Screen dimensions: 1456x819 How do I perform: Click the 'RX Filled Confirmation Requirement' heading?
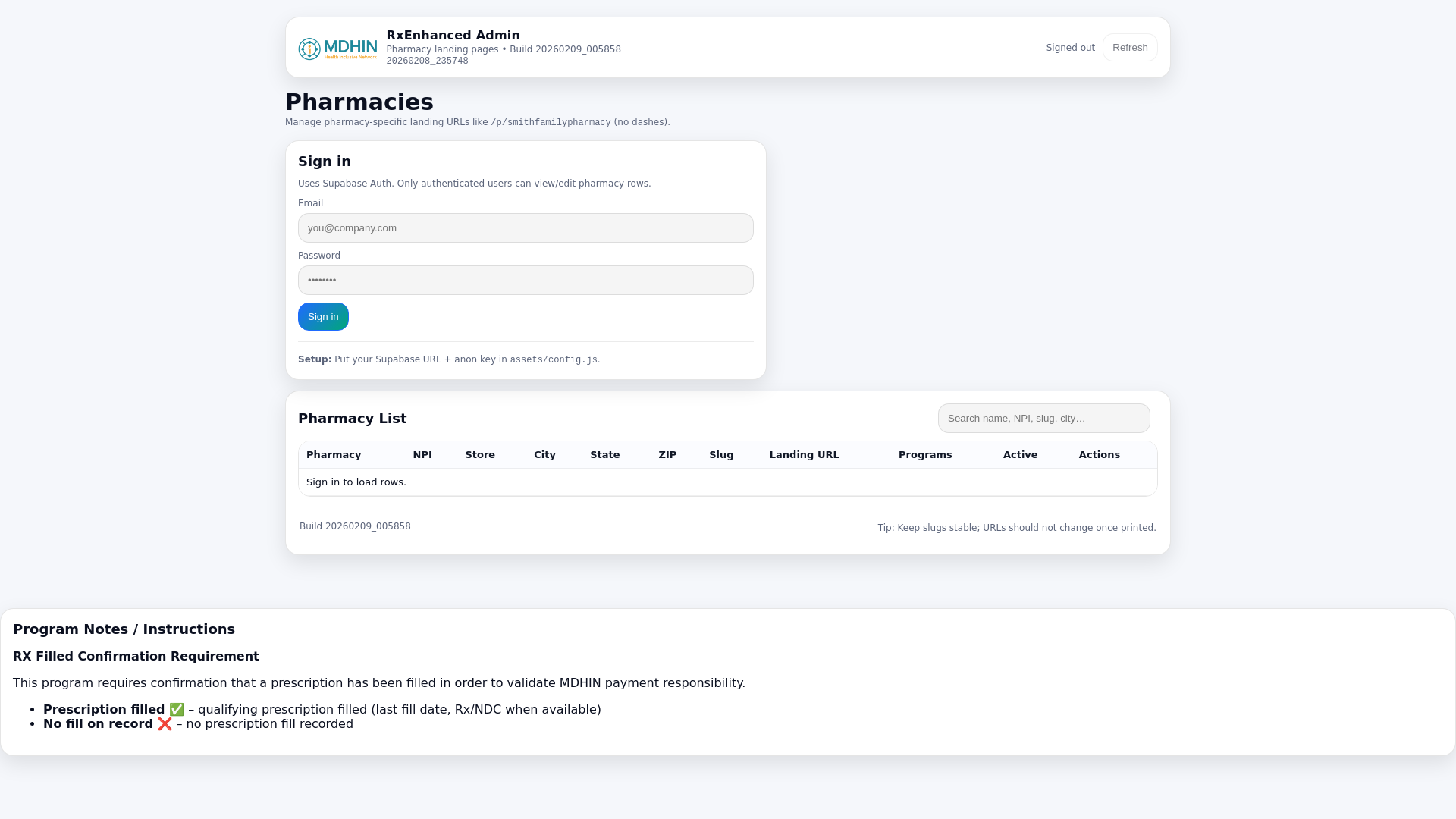click(x=136, y=657)
